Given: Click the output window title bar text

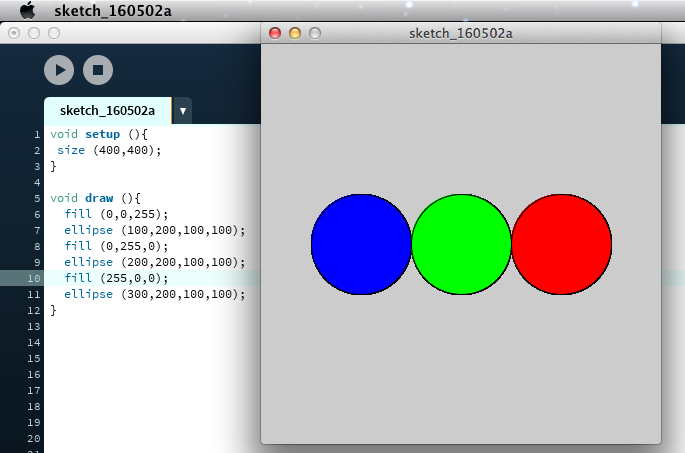Looking at the screenshot, I should [x=461, y=33].
